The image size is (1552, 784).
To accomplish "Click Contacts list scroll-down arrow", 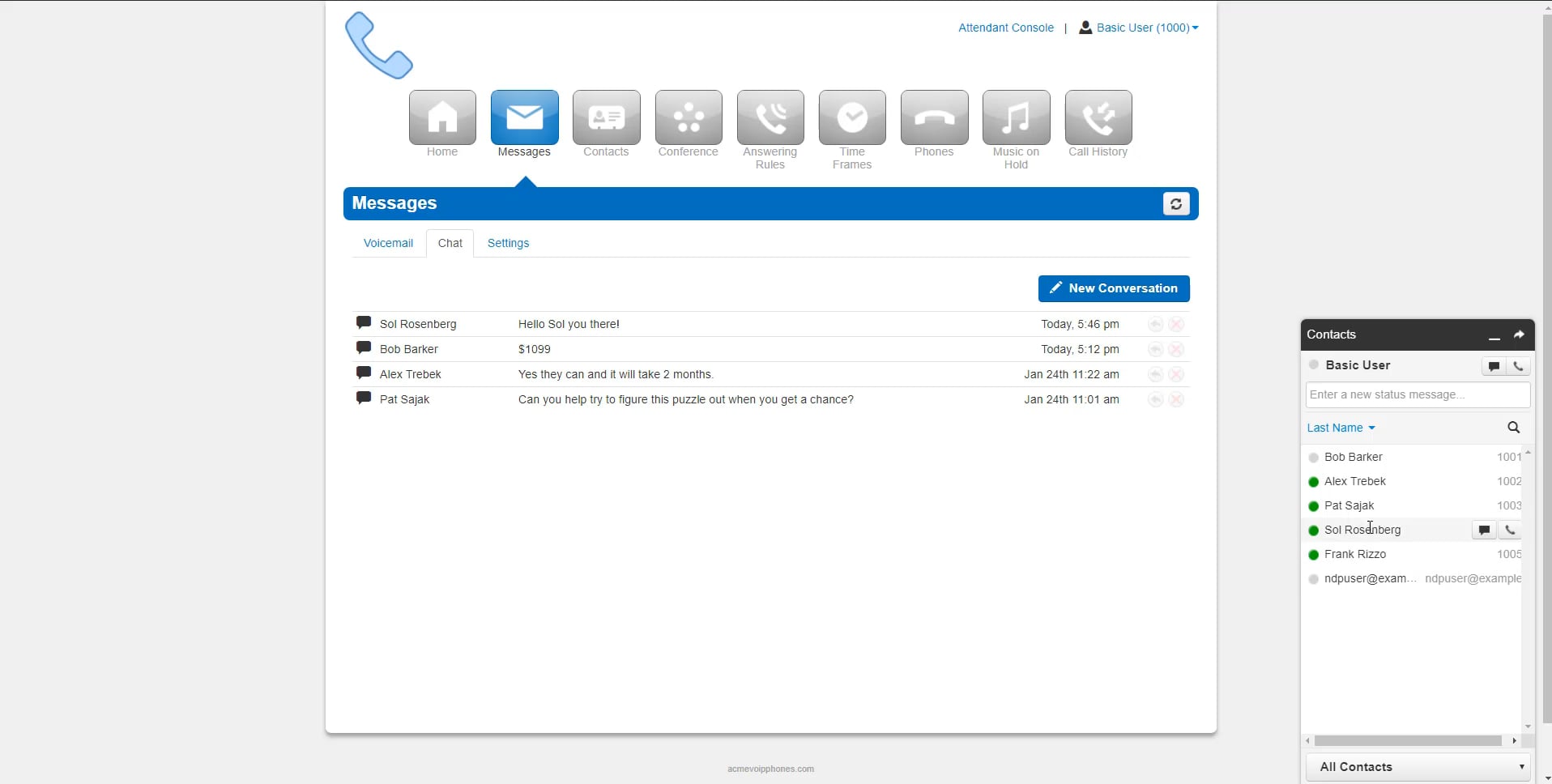I will tap(1528, 726).
